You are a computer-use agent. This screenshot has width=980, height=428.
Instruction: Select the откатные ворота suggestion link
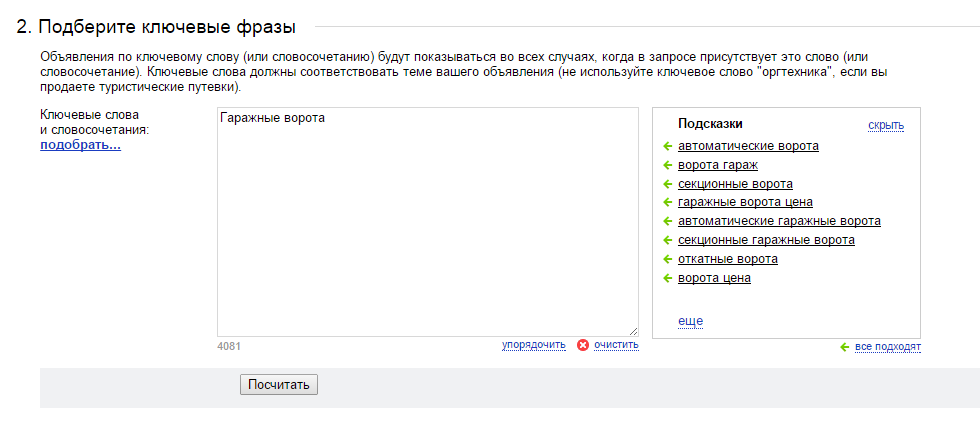(x=728, y=259)
